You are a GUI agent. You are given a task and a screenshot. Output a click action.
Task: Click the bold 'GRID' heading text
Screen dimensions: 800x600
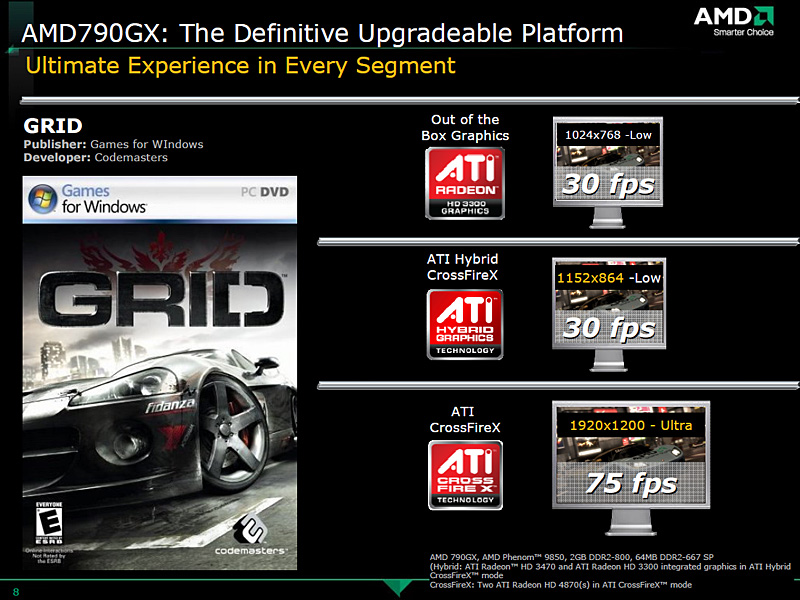[x=53, y=126]
